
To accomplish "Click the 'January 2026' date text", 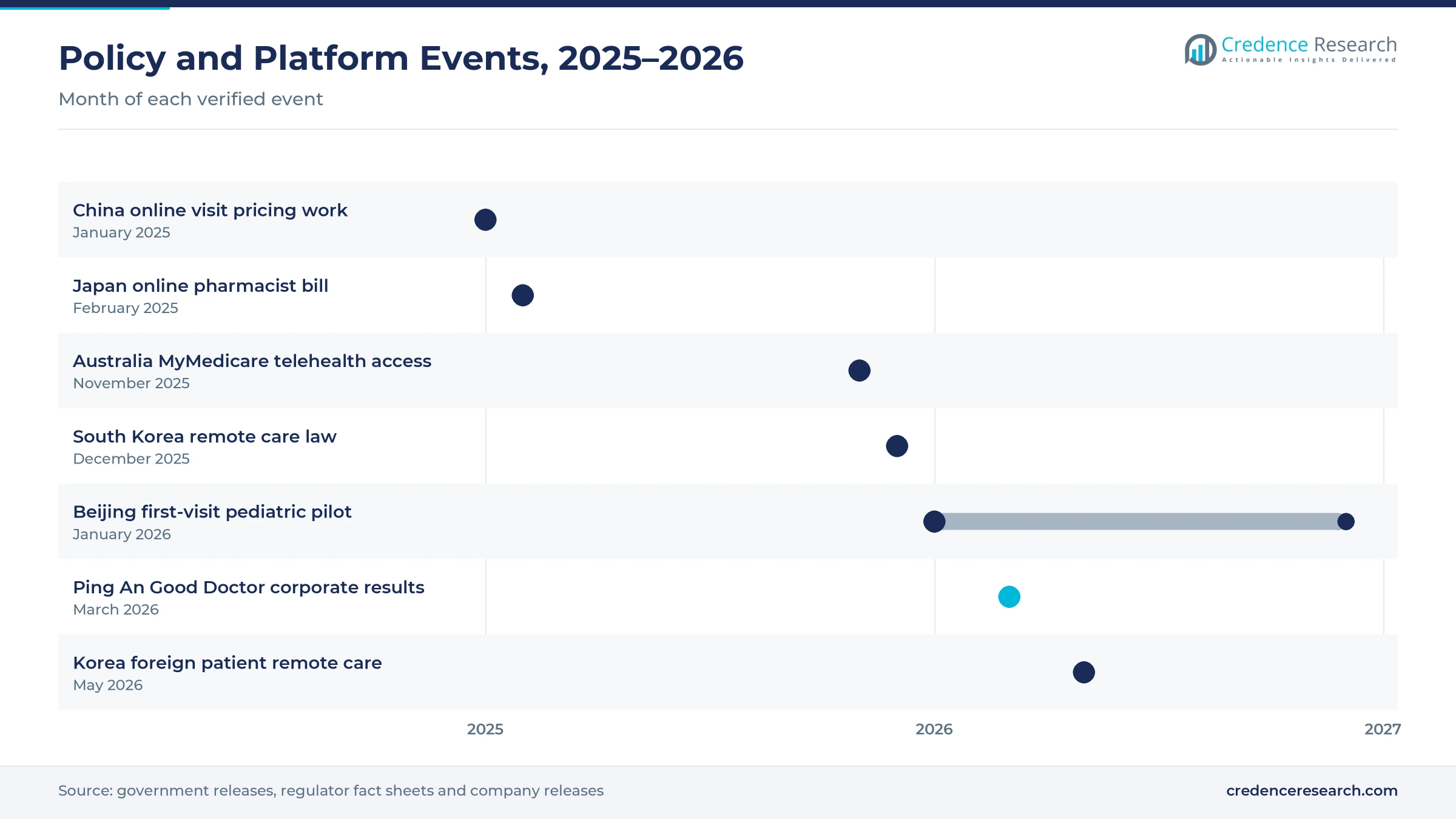I will [121, 534].
